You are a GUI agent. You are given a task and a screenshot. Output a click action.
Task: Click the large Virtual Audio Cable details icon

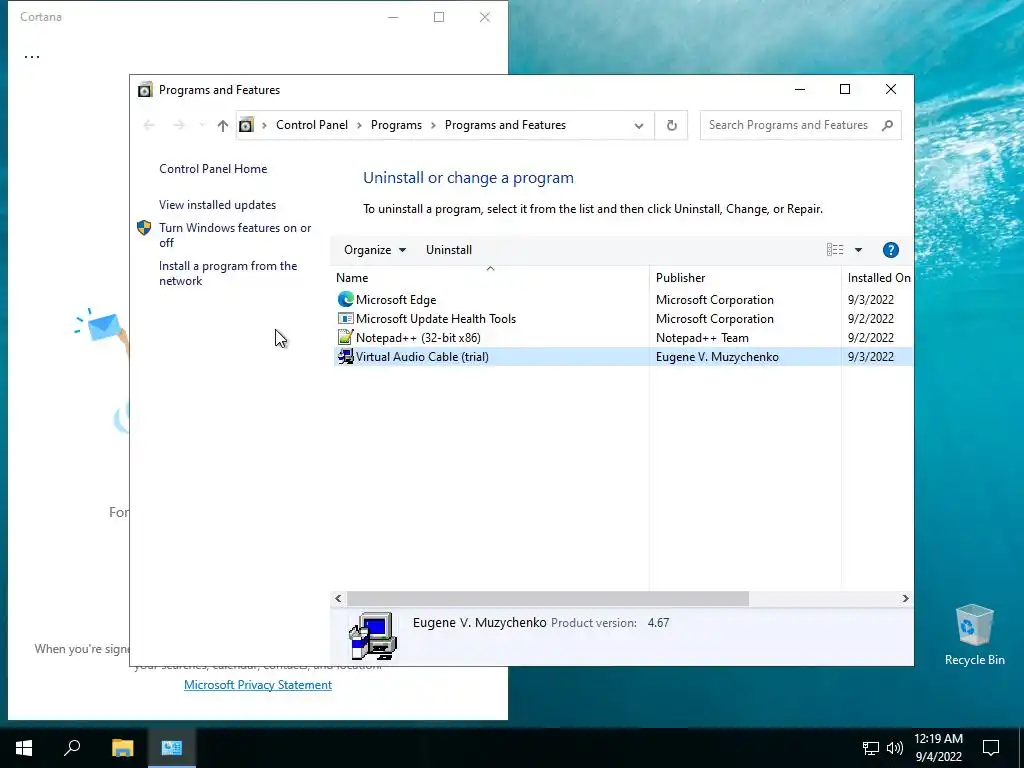pos(373,636)
